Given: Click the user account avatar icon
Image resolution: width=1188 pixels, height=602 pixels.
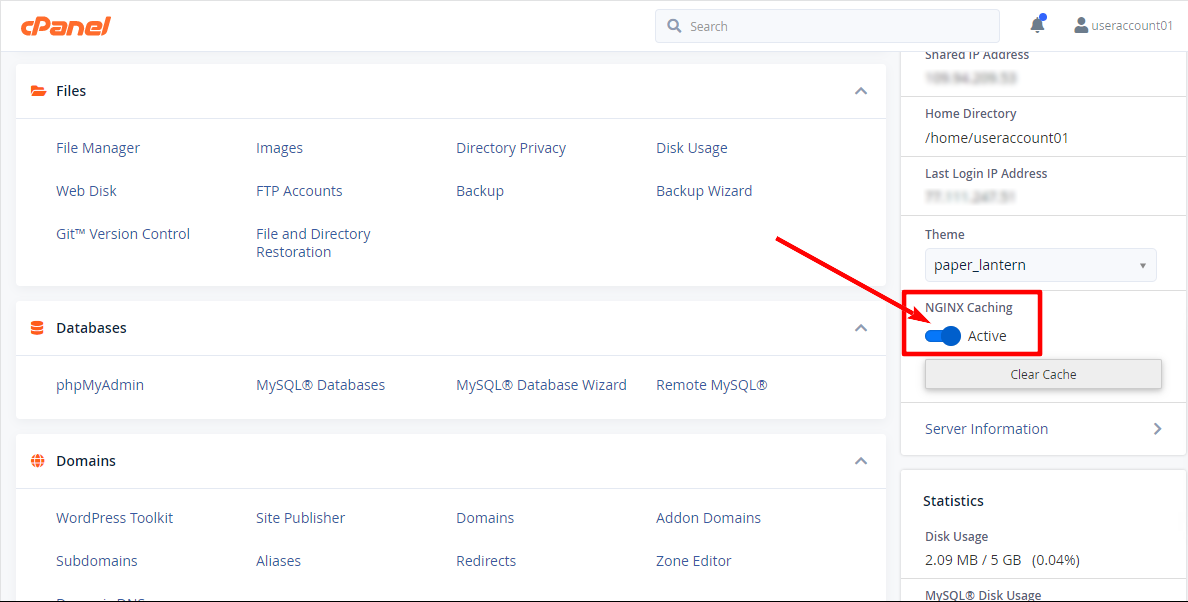Looking at the screenshot, I should [1081, 26].
